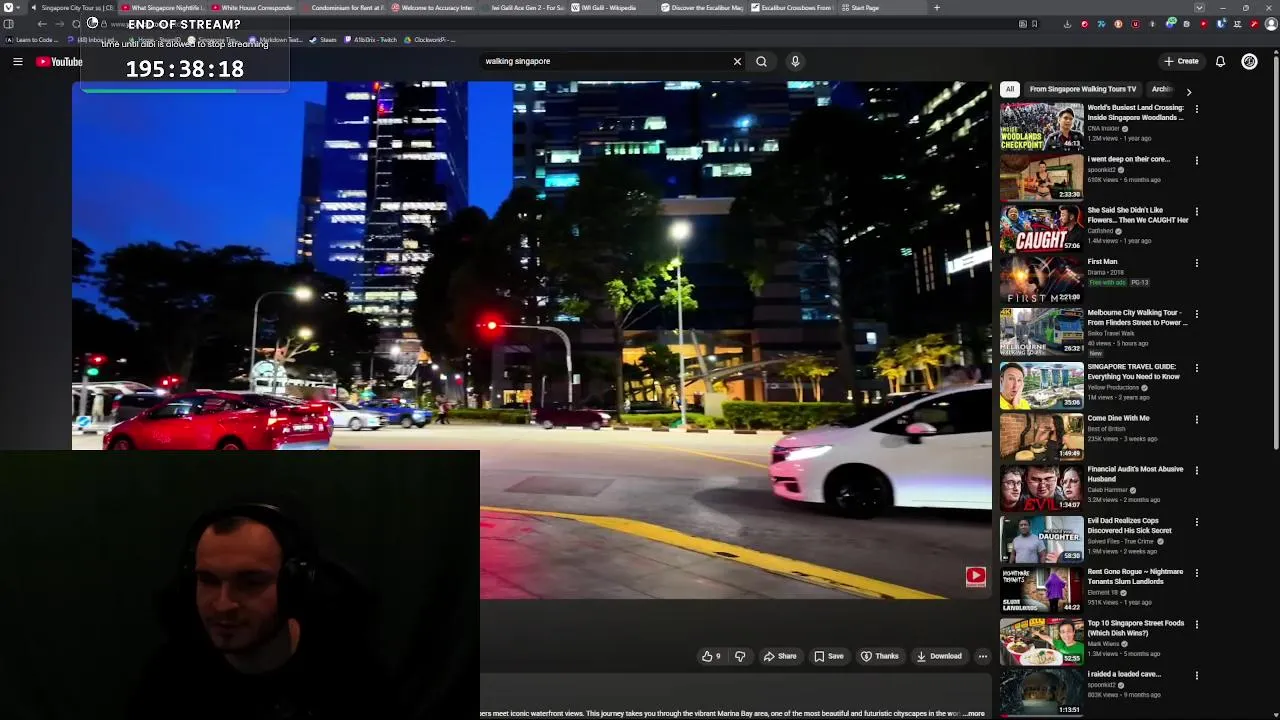Image resolution: width=1280 pixels, height=720 pixels.
Task: Switch to the Start Page tab
Action: click(x=880, y=8)
